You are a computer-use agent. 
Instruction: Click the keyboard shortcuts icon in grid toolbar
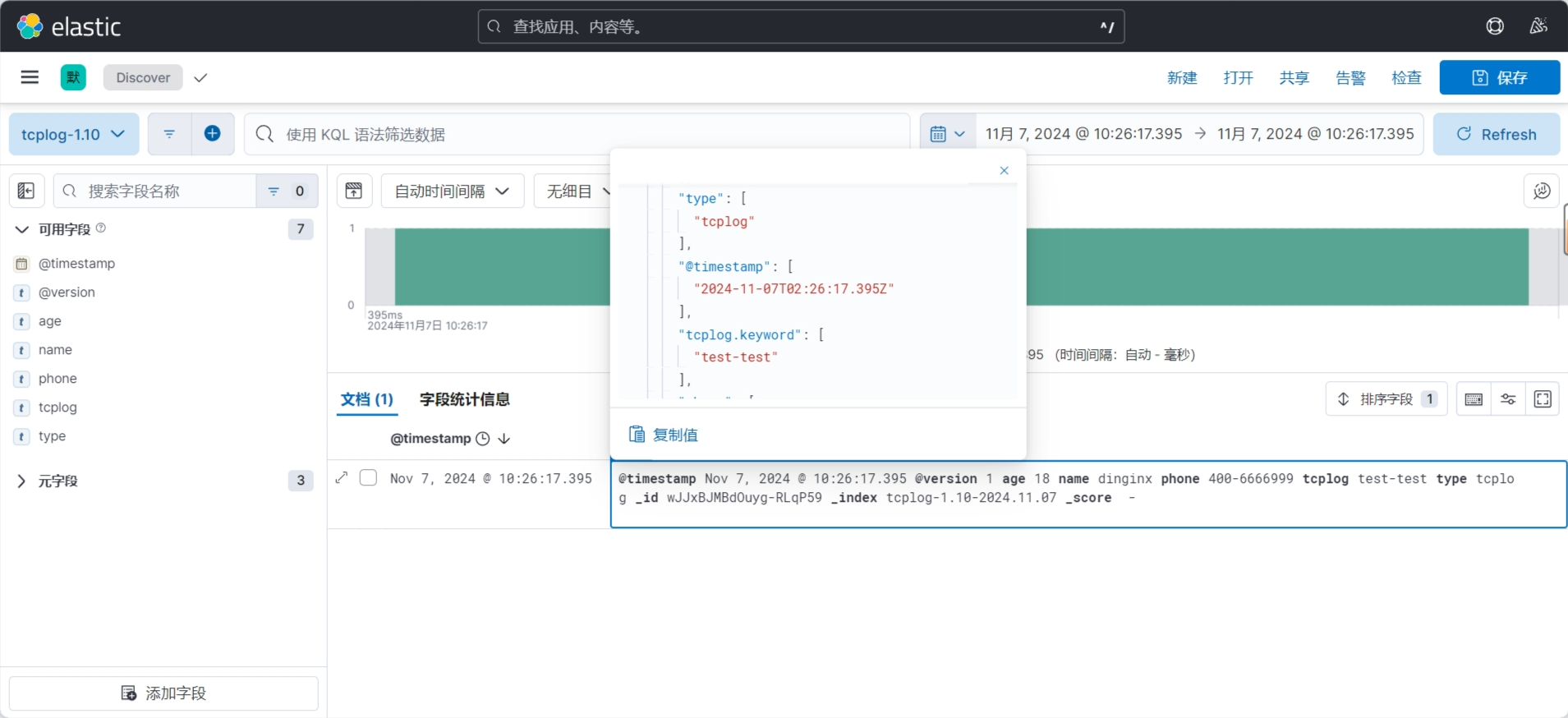pos(1474,399)
